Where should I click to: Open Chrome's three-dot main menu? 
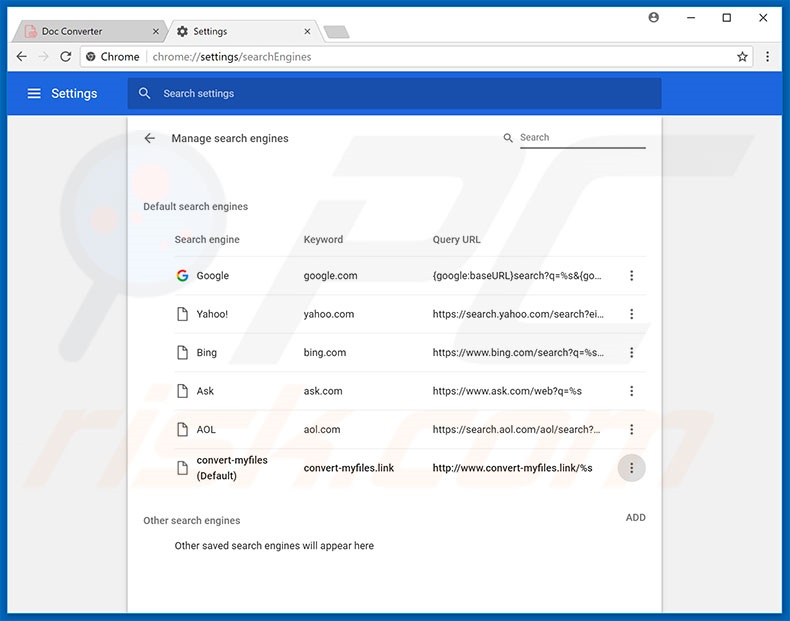(x=768, y=57)
